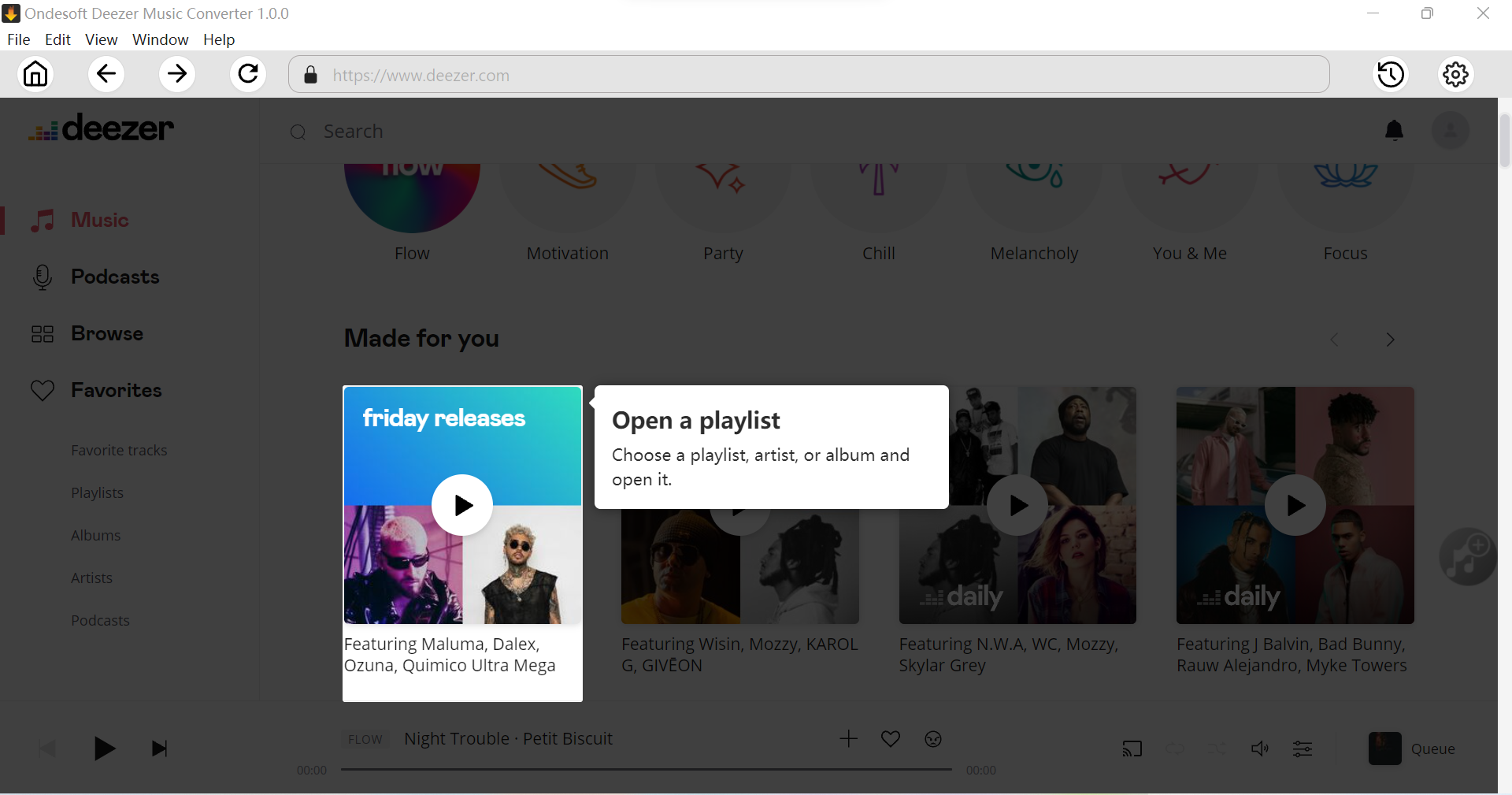
Task: Open Podcasts sub-link under Favorites
Action: (100, 620)
